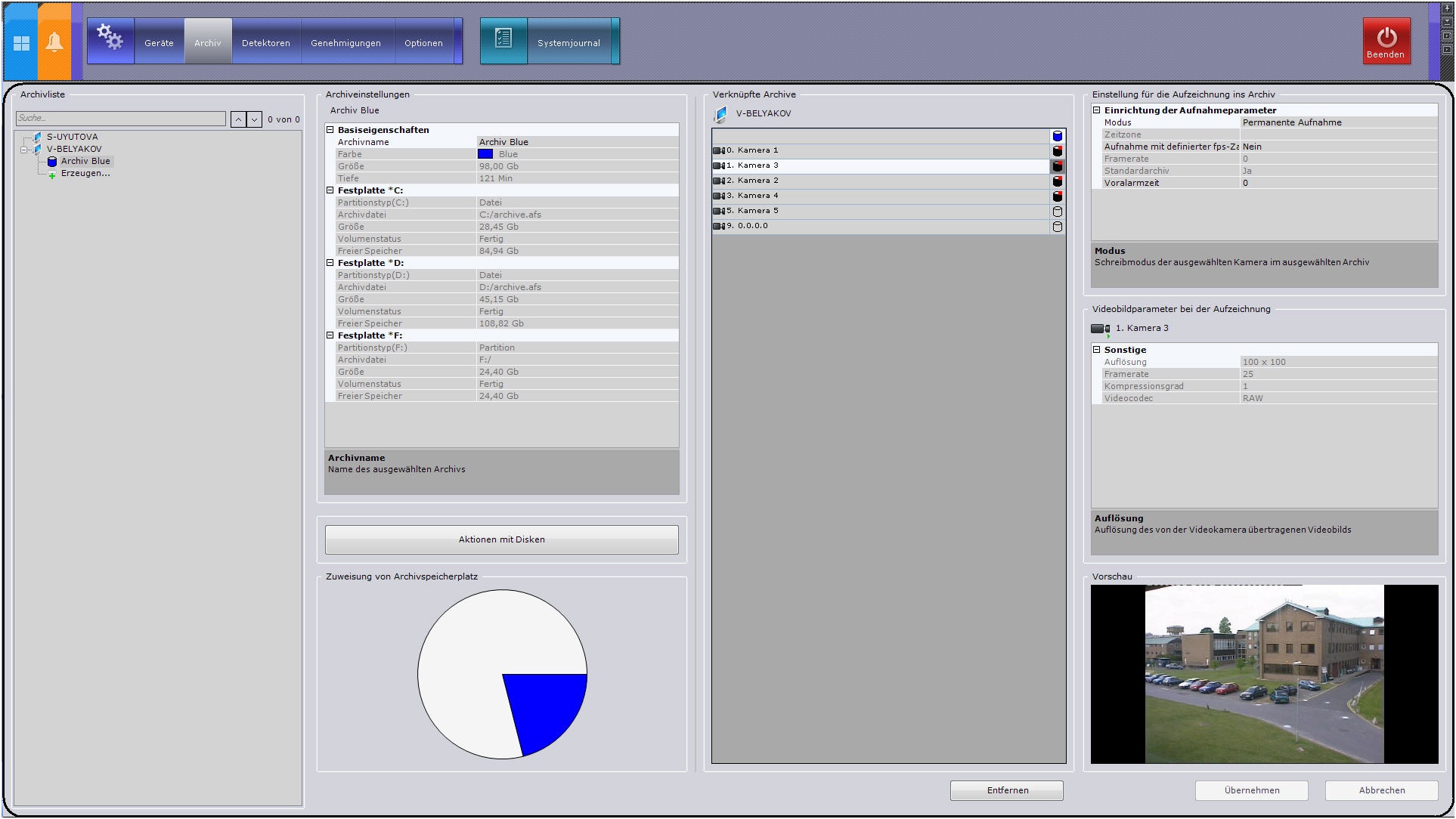Click the Aktionen mit Disken button
Image resolution: width=1456 pixels, height=819 pixels.
click(501, 539)
